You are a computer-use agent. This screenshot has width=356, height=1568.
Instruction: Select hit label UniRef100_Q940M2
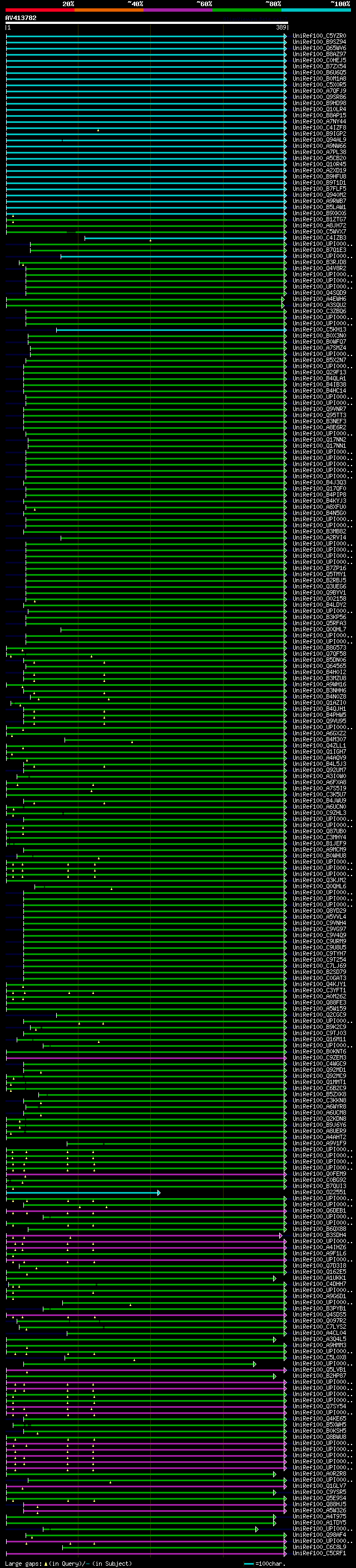[319, 195]
